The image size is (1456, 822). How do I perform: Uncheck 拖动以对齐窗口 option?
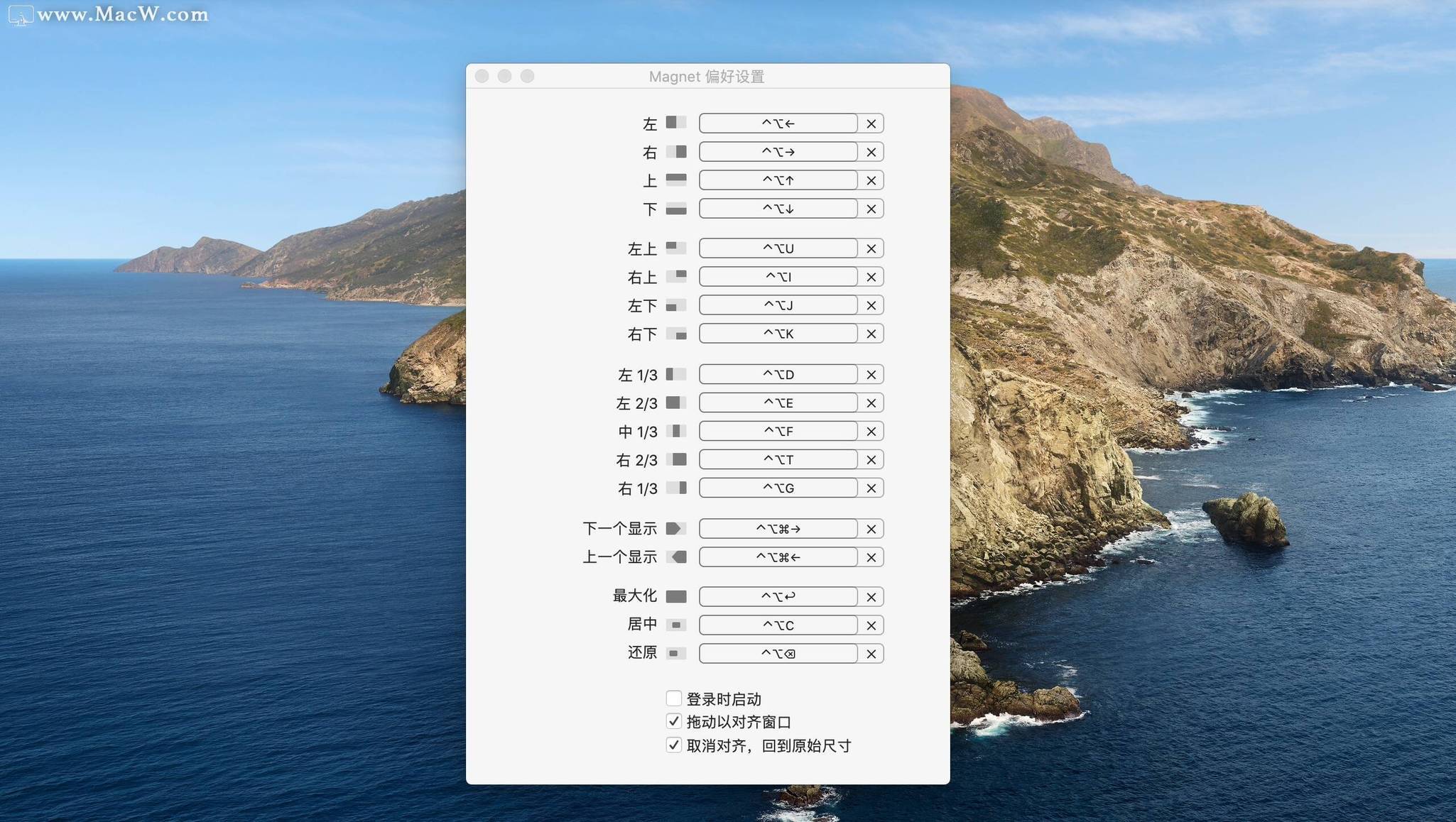point(673,721)
